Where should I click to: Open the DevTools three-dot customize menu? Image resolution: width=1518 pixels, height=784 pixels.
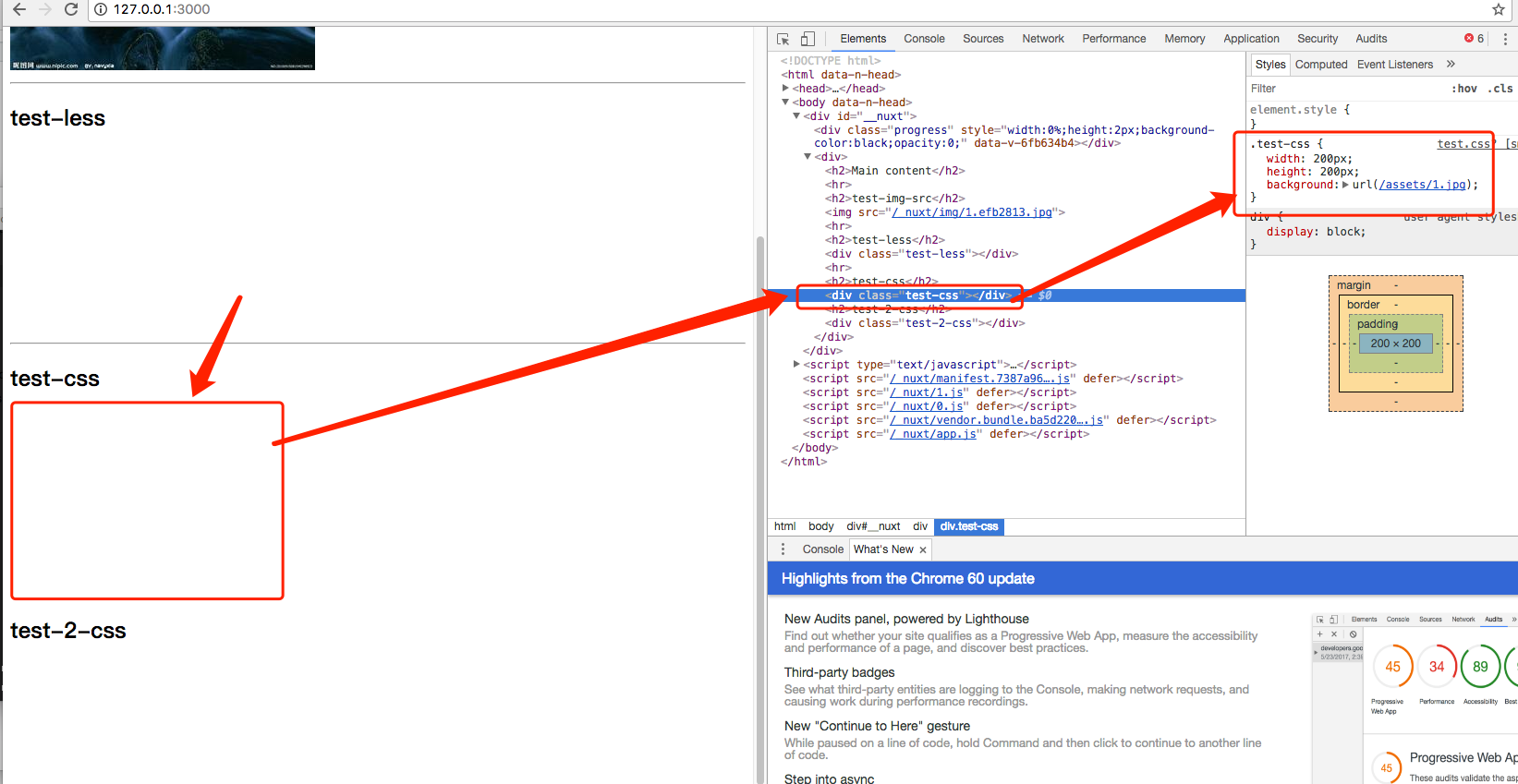coord(1505,39)
